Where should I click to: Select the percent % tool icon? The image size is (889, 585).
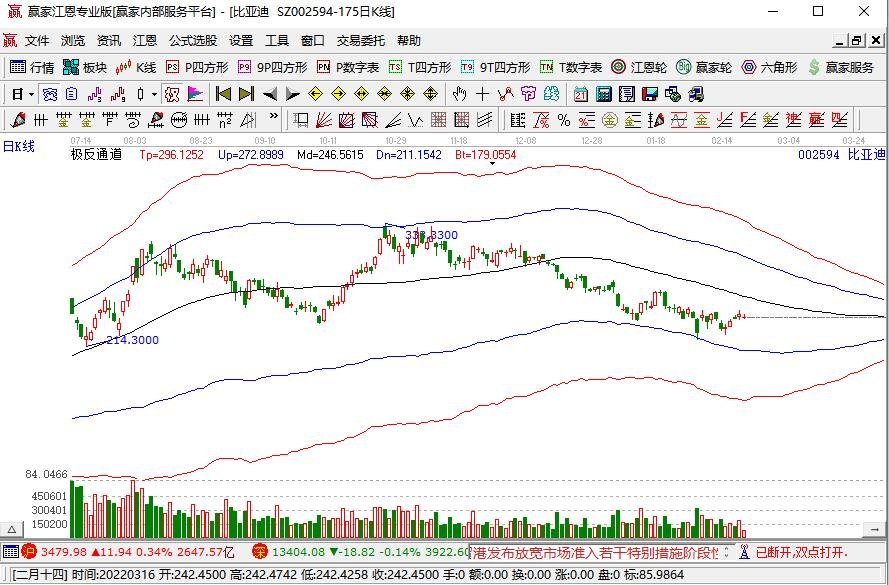(x=564, y=120)
